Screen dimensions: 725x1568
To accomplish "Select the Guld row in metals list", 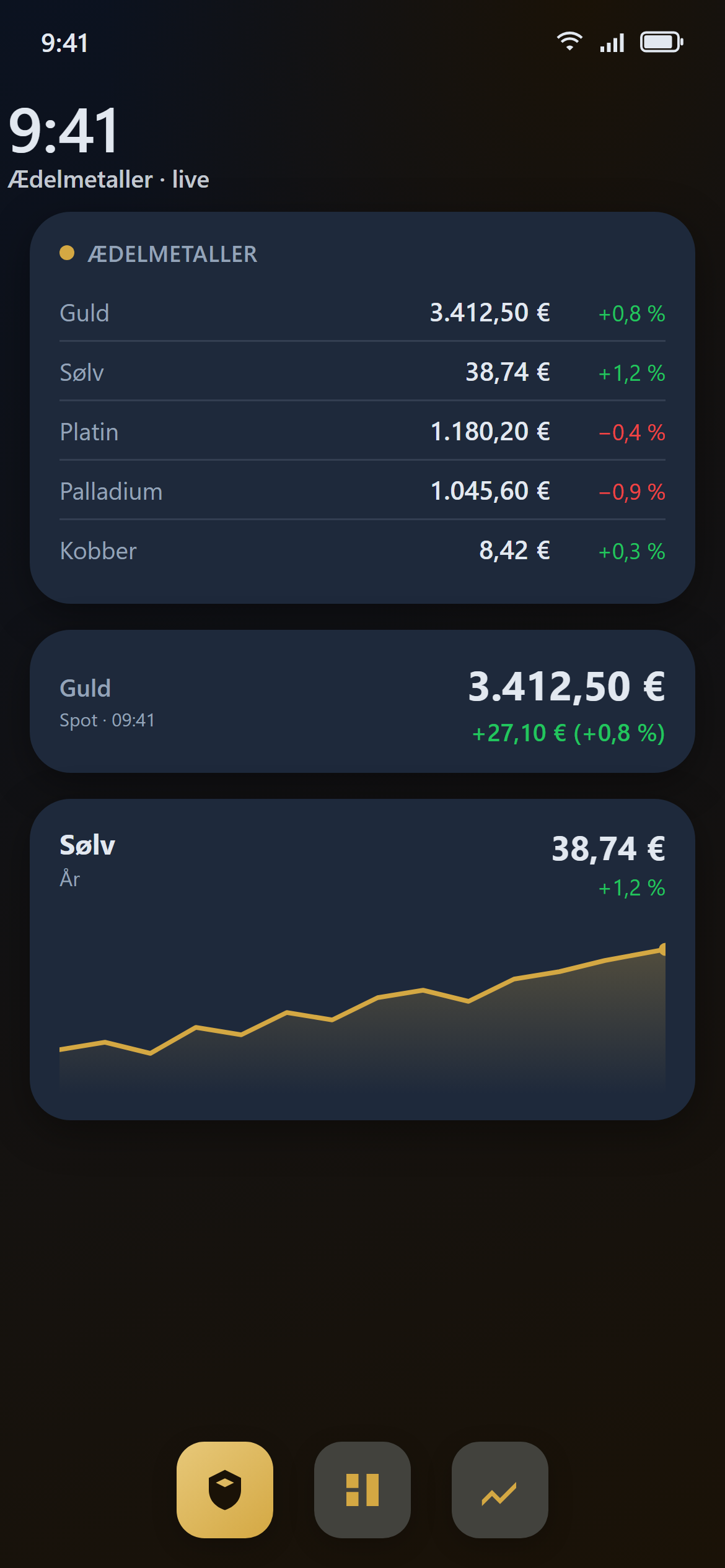I will point(362,313).
